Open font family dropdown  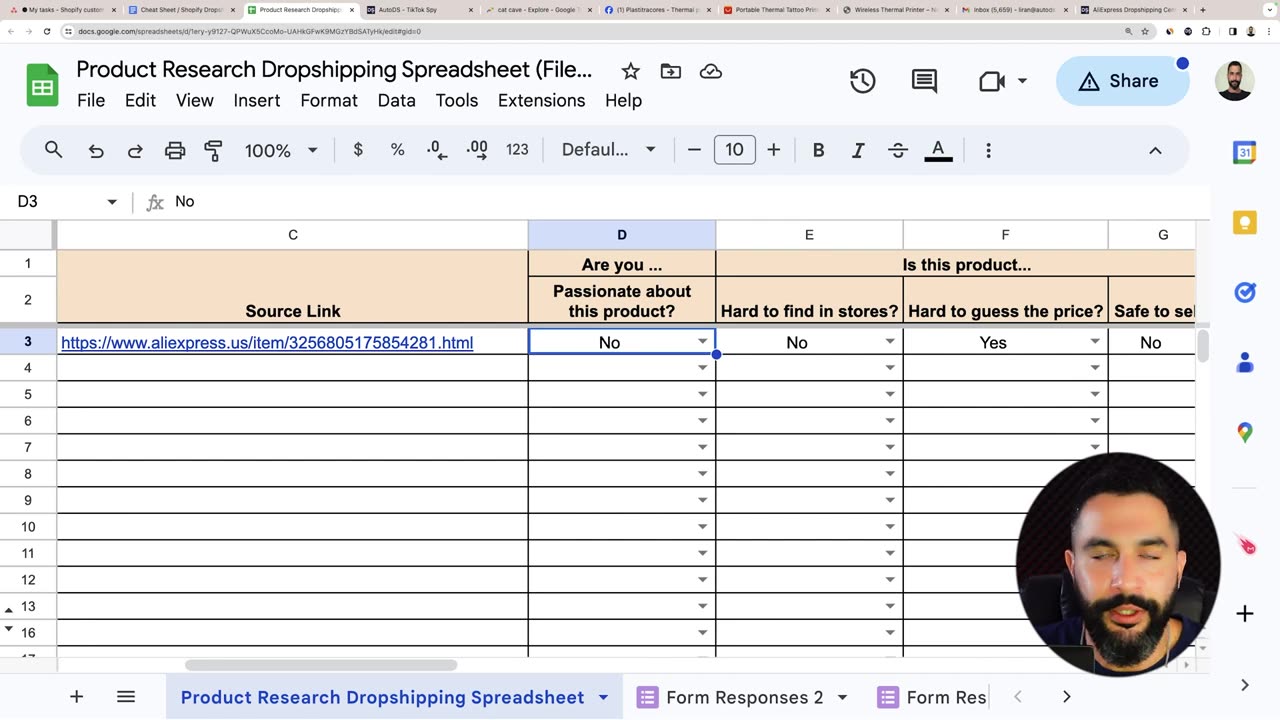pos(608,150)
